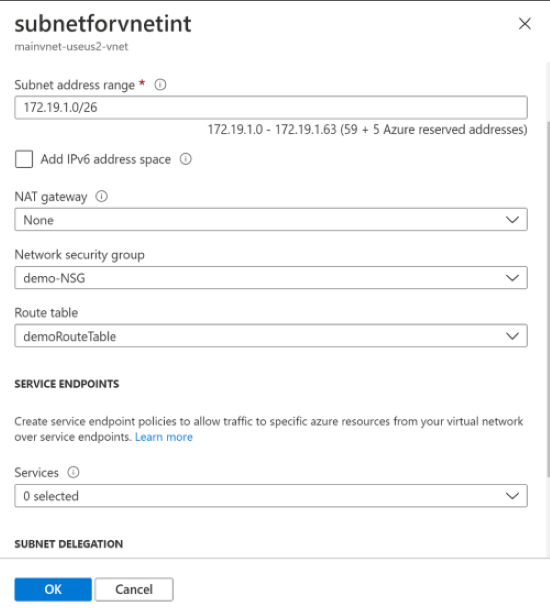Click the SUBNET DELEGATION section heading
550x615 pixels.
(x=69, y=544)
